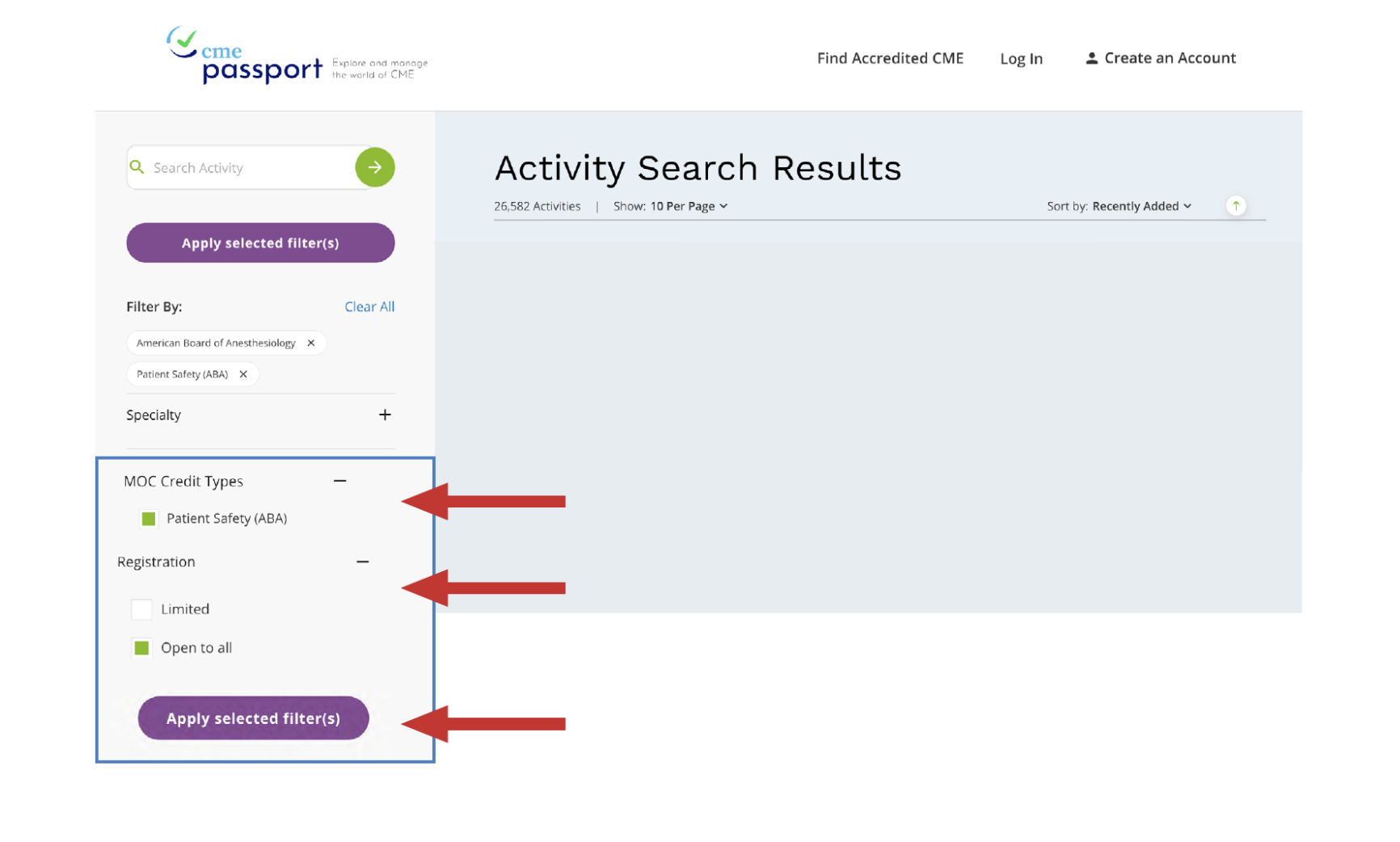The image size is (1400, 842).
Task: Focus the Search Activity input field
Action: point(251,167)
